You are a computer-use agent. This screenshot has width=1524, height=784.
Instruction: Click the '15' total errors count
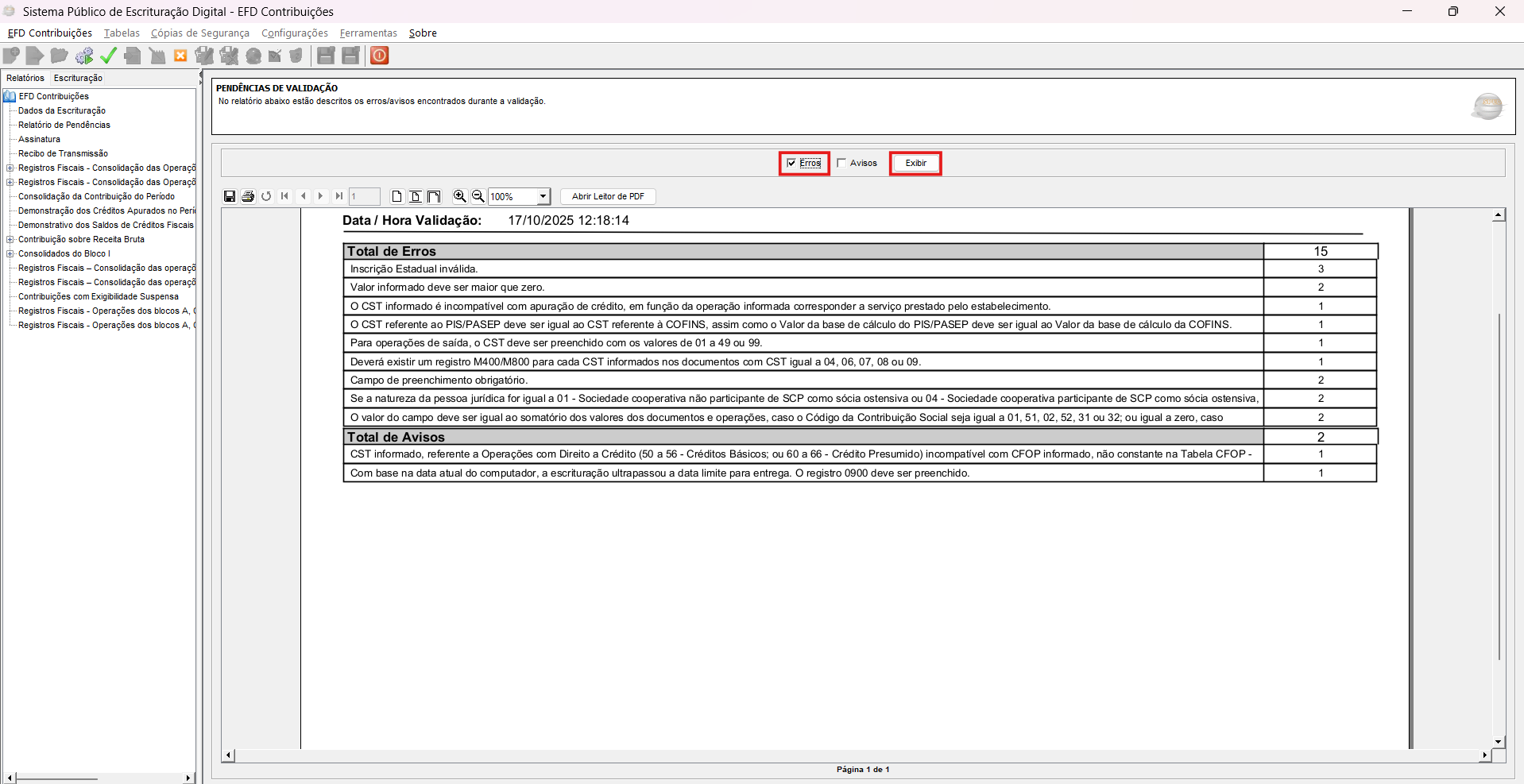(1321, 251)
